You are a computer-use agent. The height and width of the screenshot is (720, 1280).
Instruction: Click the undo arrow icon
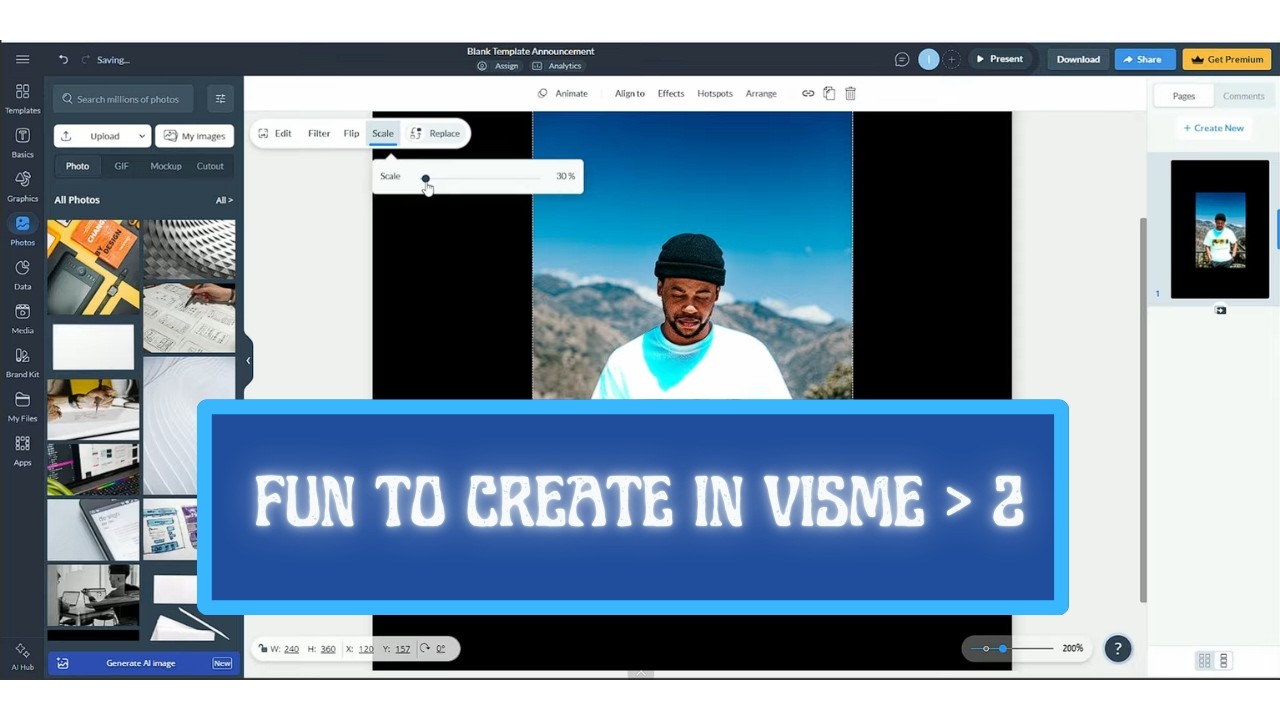[63, 59]
